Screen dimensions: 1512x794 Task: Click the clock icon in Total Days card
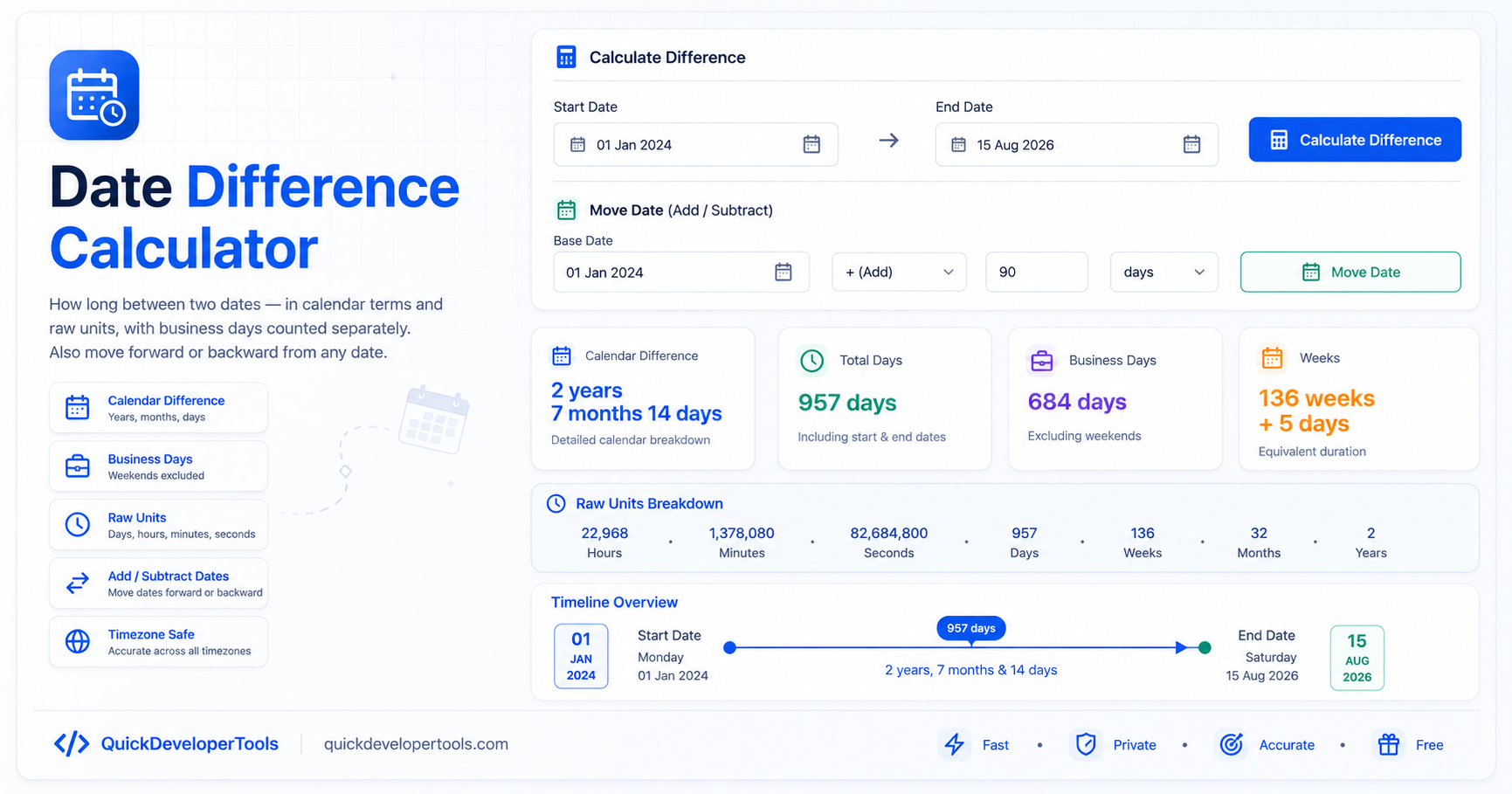click(x=812, y=360)
